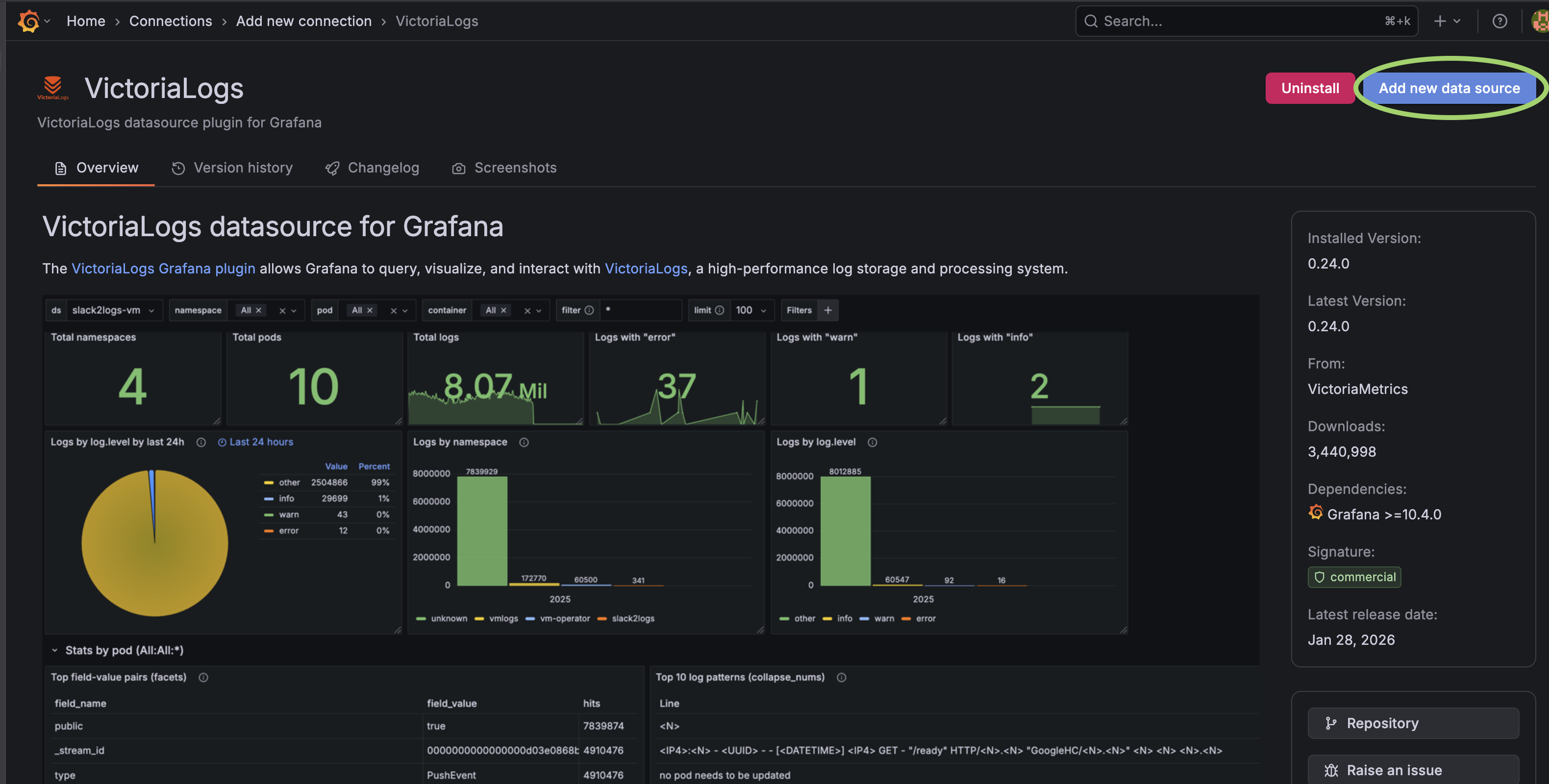Open the plus new item menu
The image size is (1549, 784).
pyautogui.click(x=1447, y=21)
